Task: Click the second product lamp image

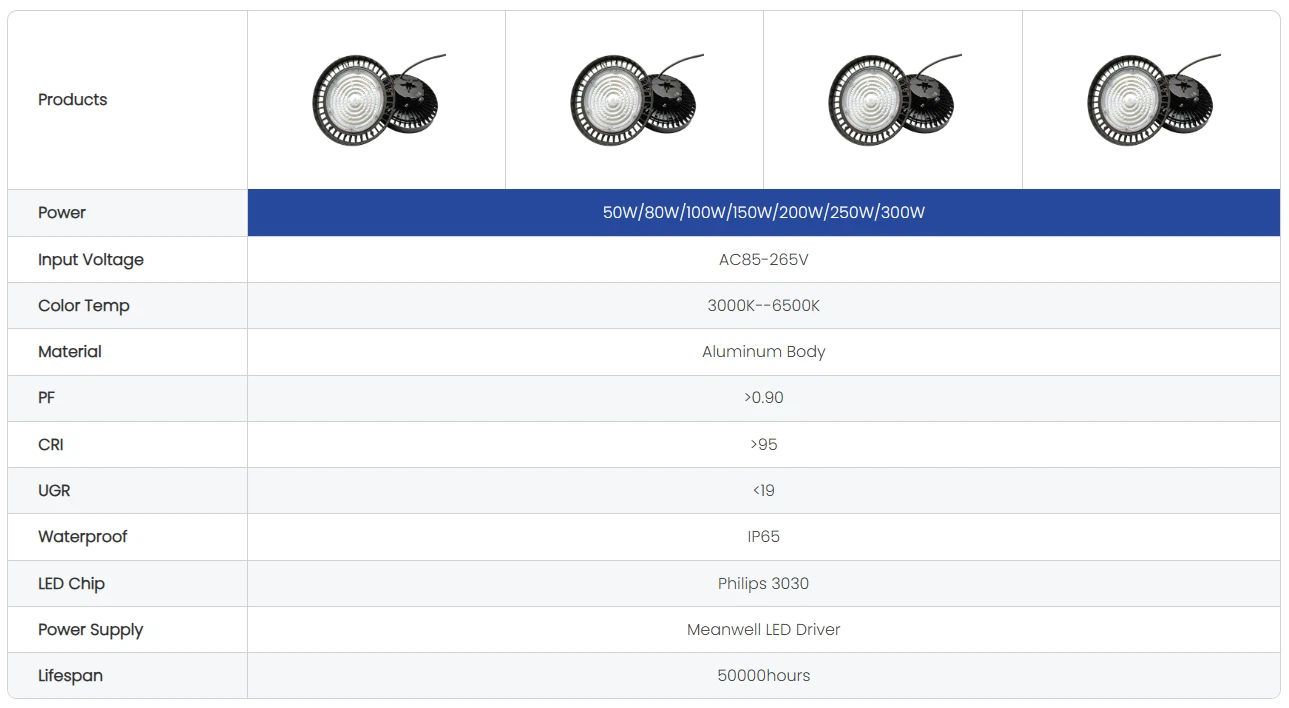Action: (x=635, y=100)
